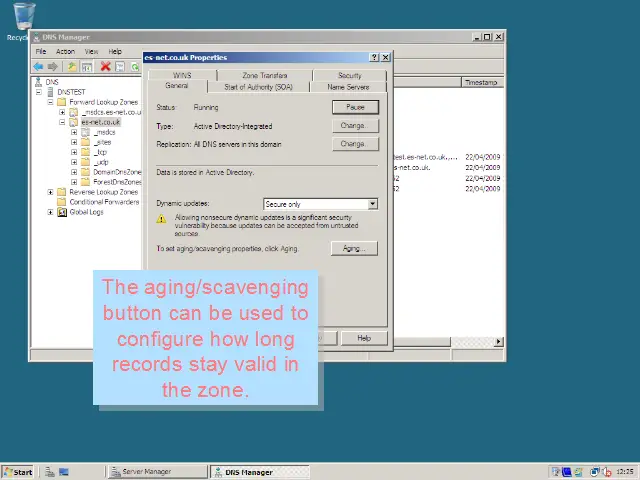
Task: Click the Pause button
Action: click(355, 107)
